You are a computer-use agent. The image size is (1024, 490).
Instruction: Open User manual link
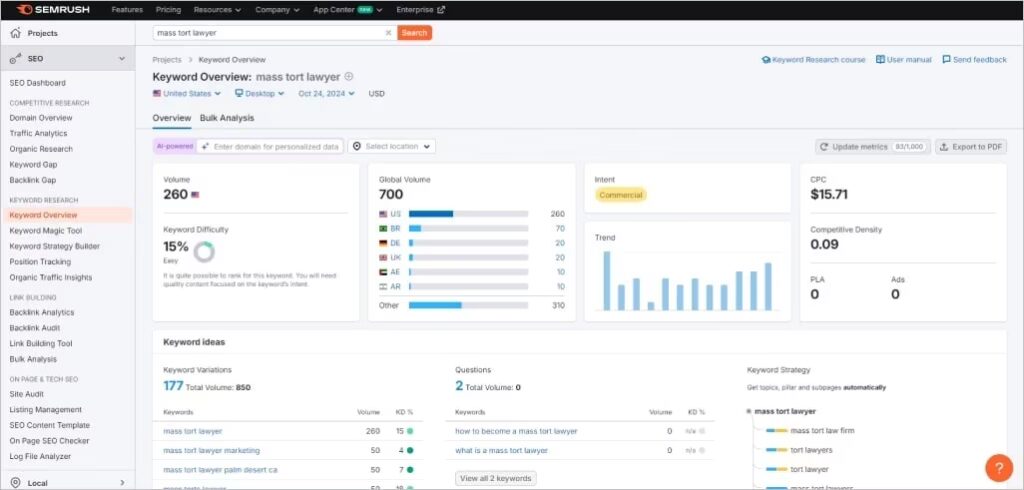click(904, 59)
